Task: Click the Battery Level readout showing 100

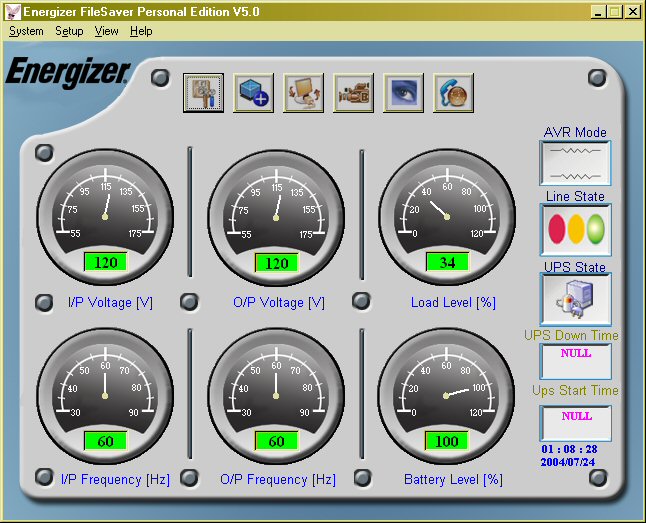Action: (447, 441)
